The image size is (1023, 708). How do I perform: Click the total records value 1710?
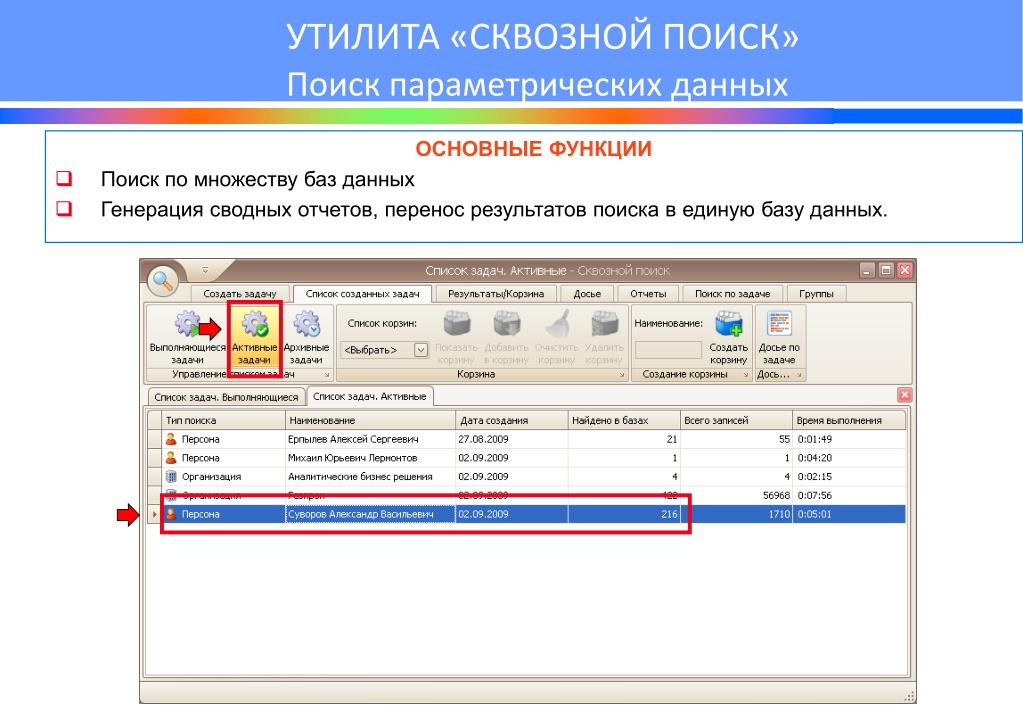tap(779, 514)
